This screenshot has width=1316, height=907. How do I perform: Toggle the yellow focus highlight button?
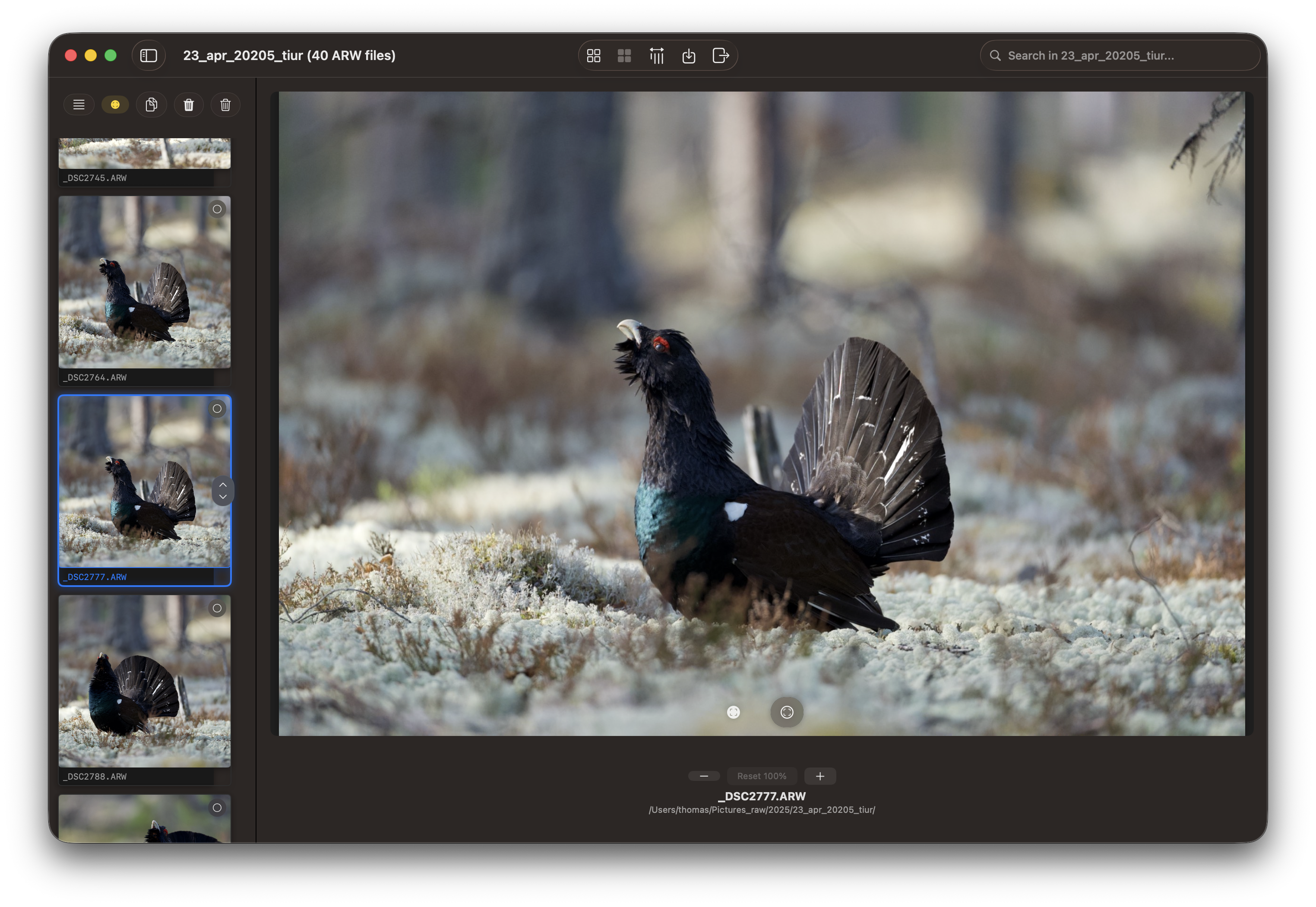pos(115,105)
